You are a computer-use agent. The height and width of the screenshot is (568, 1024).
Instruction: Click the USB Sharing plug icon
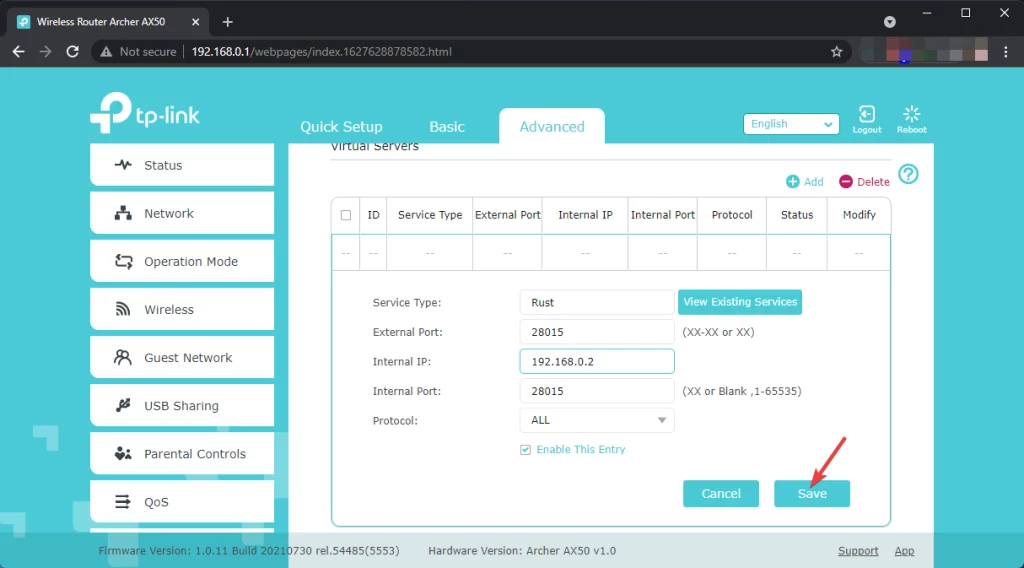pos(123,405)
